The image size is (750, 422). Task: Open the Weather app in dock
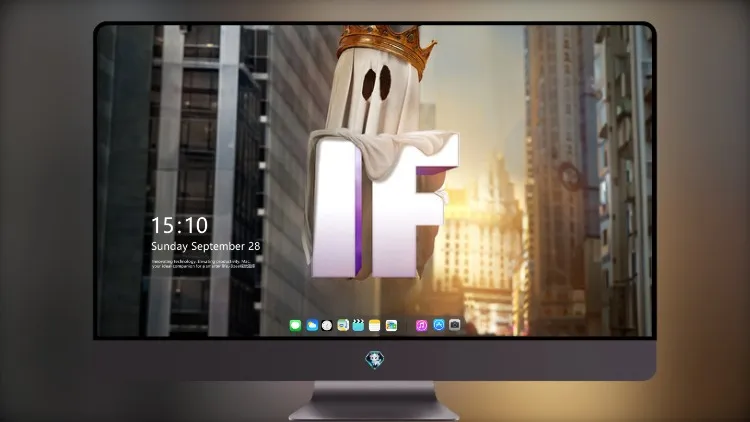click(x=311, y=326)
